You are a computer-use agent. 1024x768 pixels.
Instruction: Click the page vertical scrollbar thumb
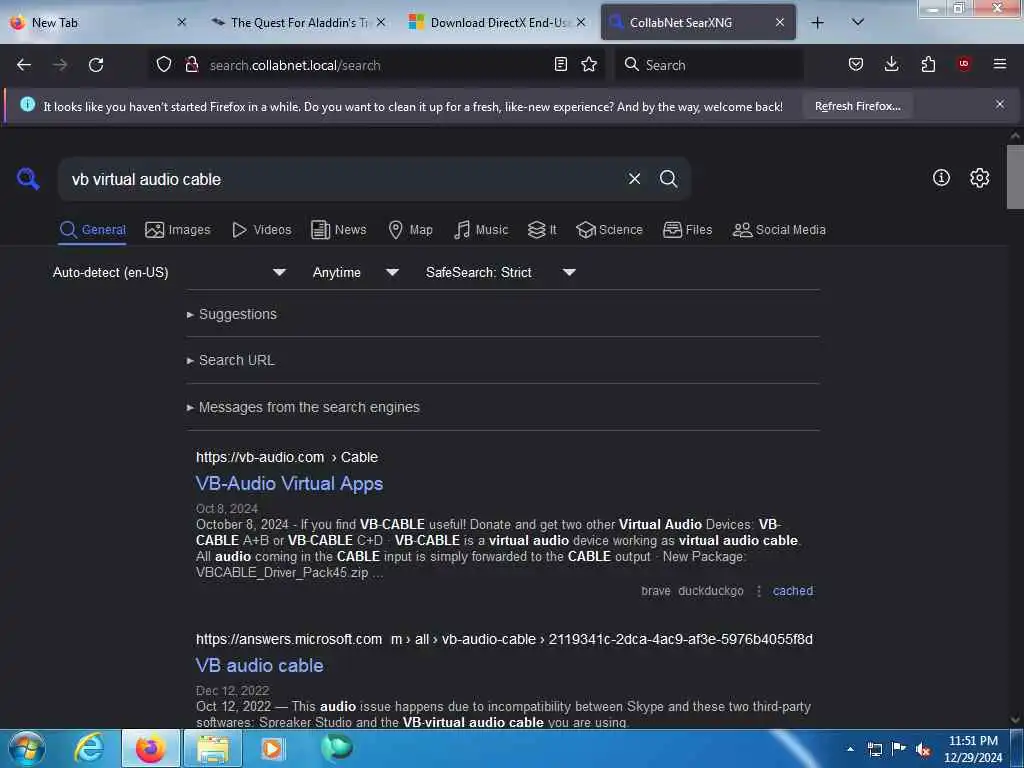(1015, 176)
